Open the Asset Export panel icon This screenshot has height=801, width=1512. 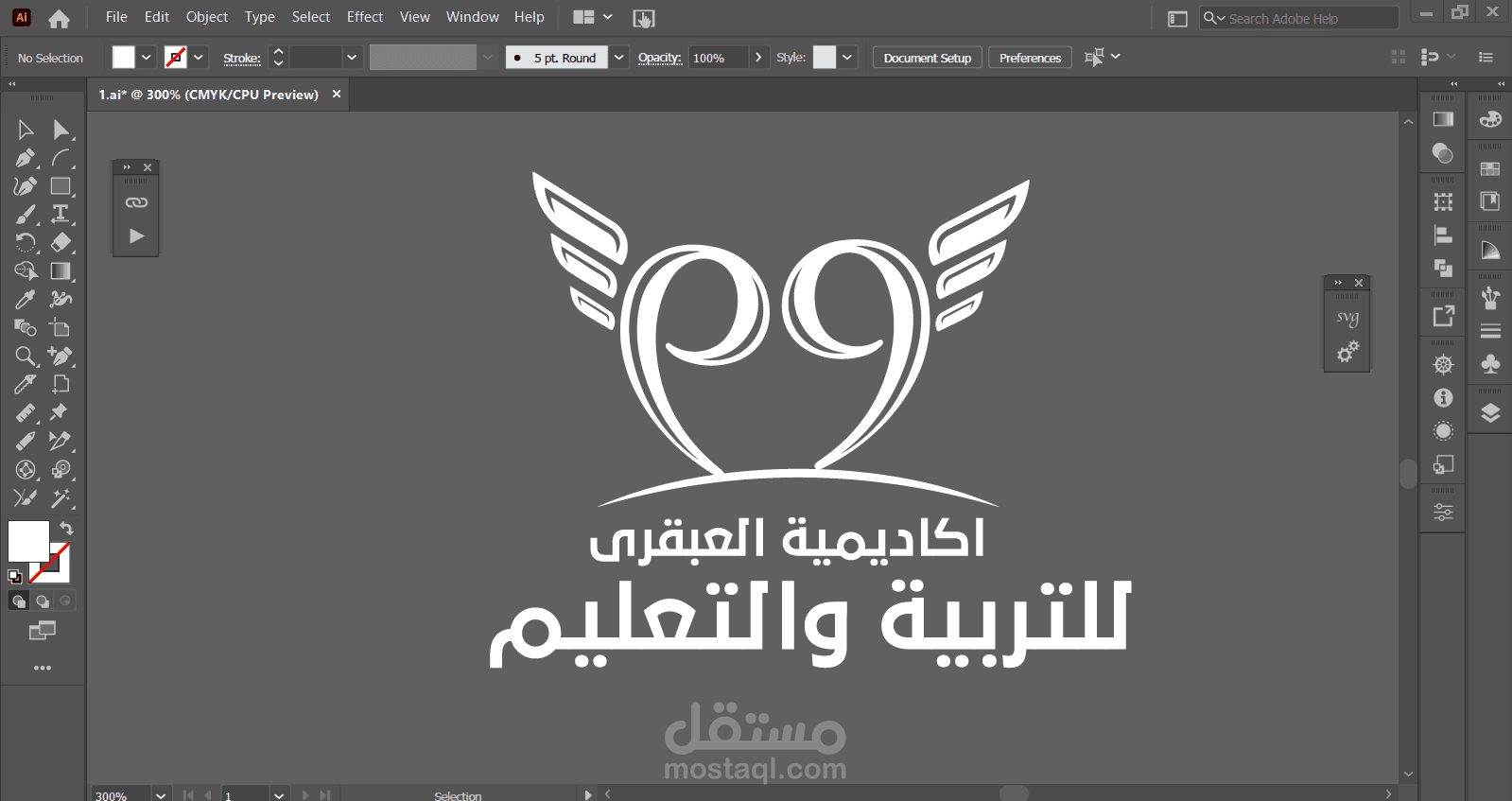click(1443, 316)
